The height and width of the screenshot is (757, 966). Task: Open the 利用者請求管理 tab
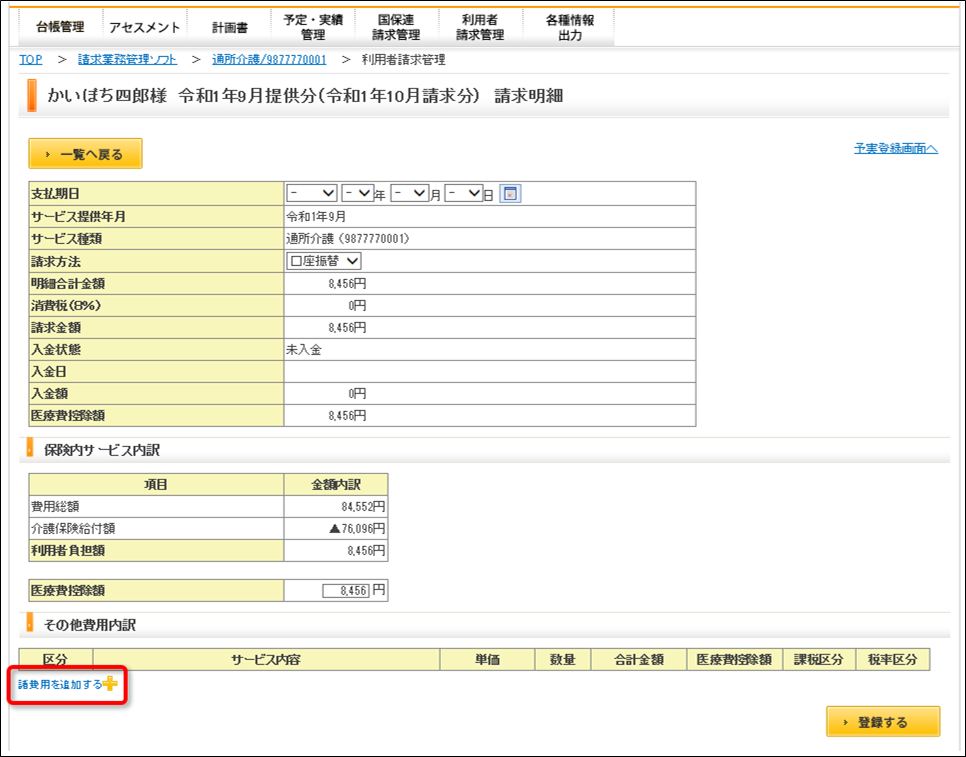(481, 27)
